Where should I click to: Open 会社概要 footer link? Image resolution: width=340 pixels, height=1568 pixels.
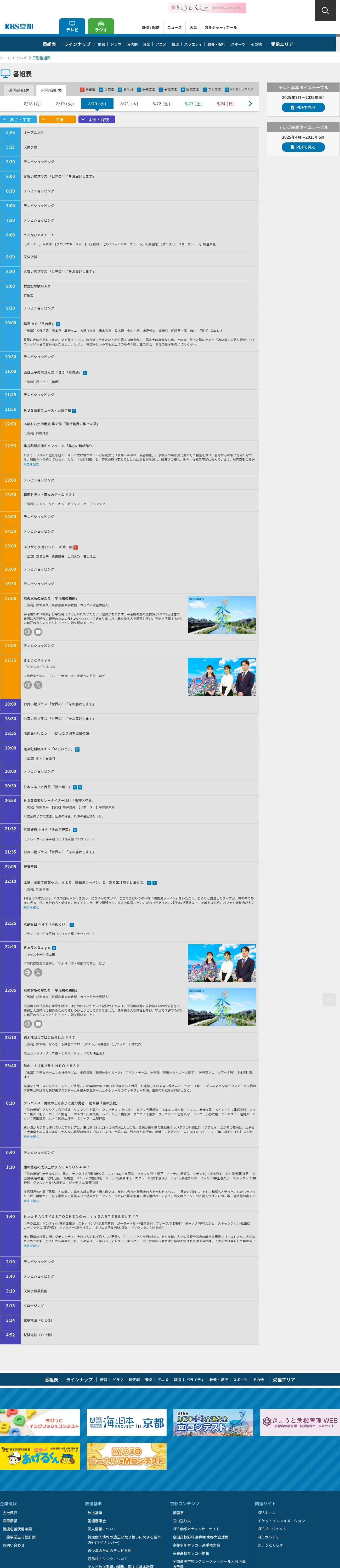[x=10, y=1513]
